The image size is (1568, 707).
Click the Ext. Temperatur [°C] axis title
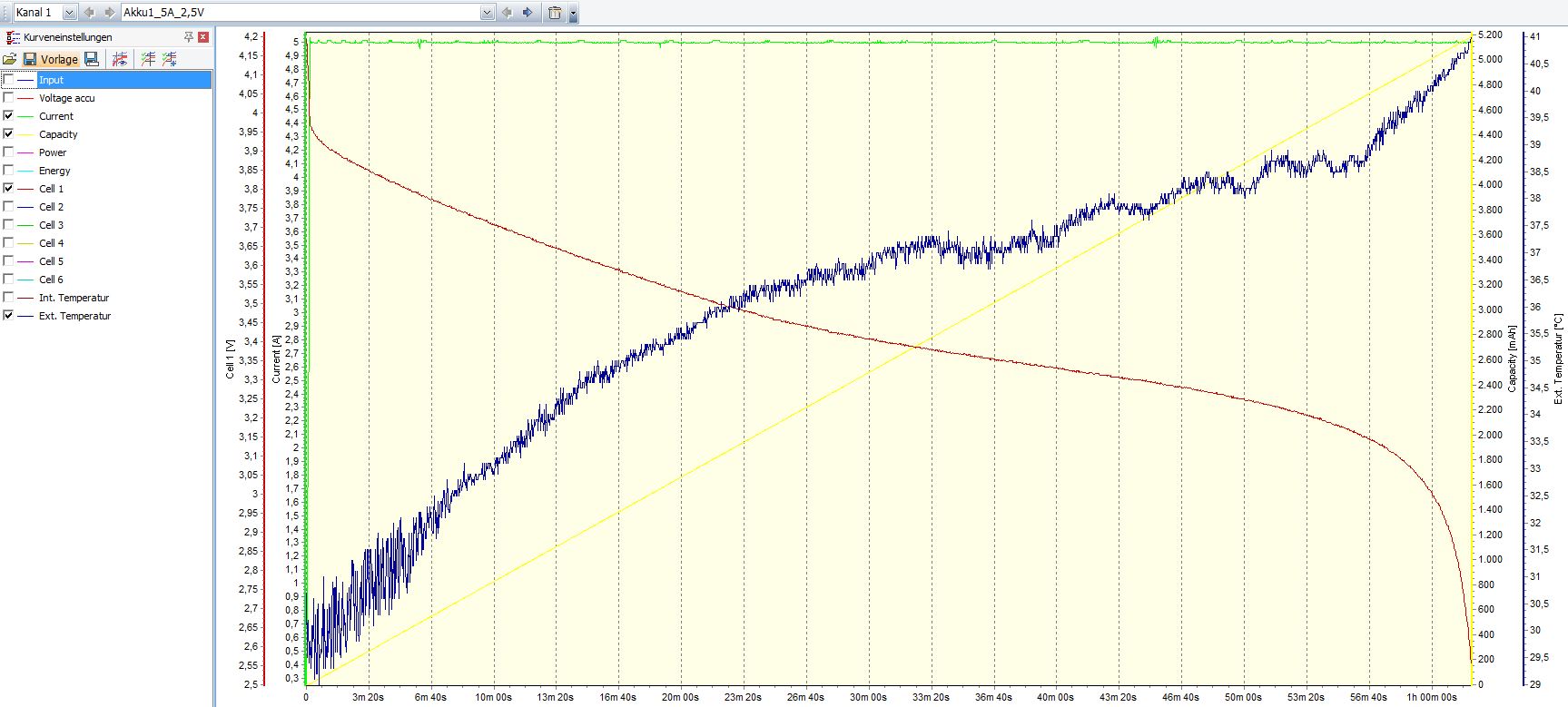[x=1558, y=358]
